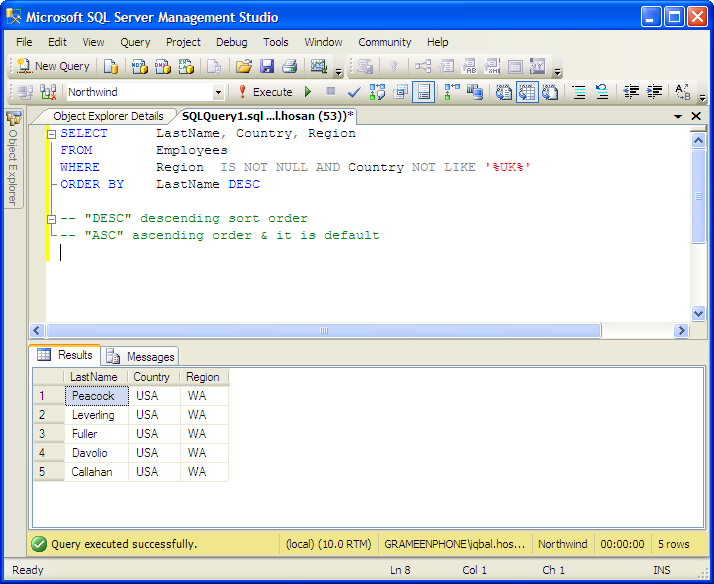
Task: Switch output to Results to Text
Action: tap(504, 92)
